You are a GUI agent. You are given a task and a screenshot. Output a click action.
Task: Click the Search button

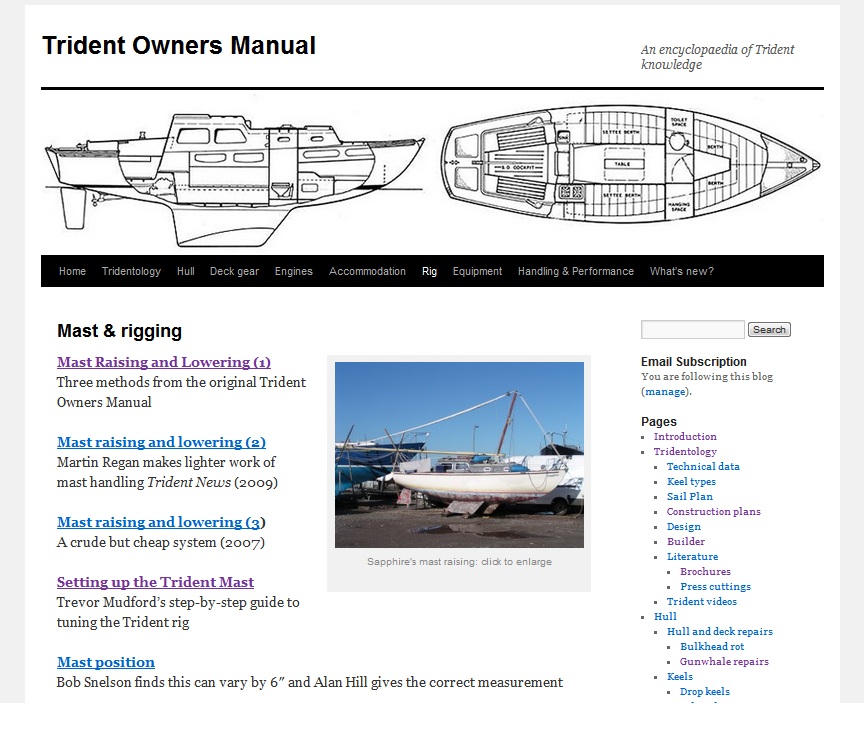coord(769,330)
